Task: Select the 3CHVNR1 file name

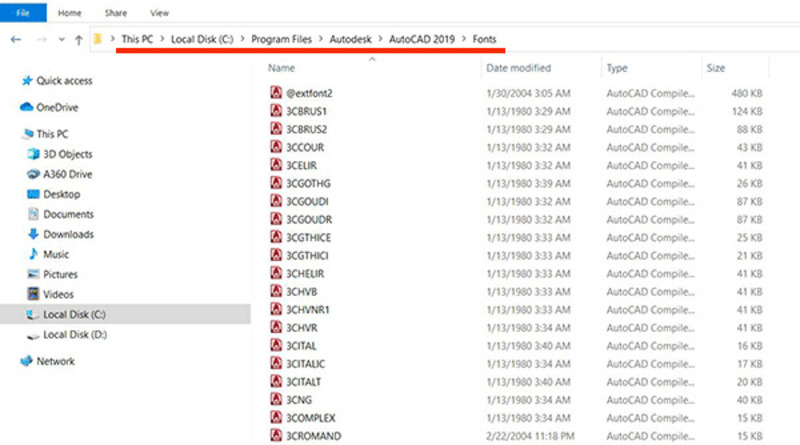Action: click(308, 310)
